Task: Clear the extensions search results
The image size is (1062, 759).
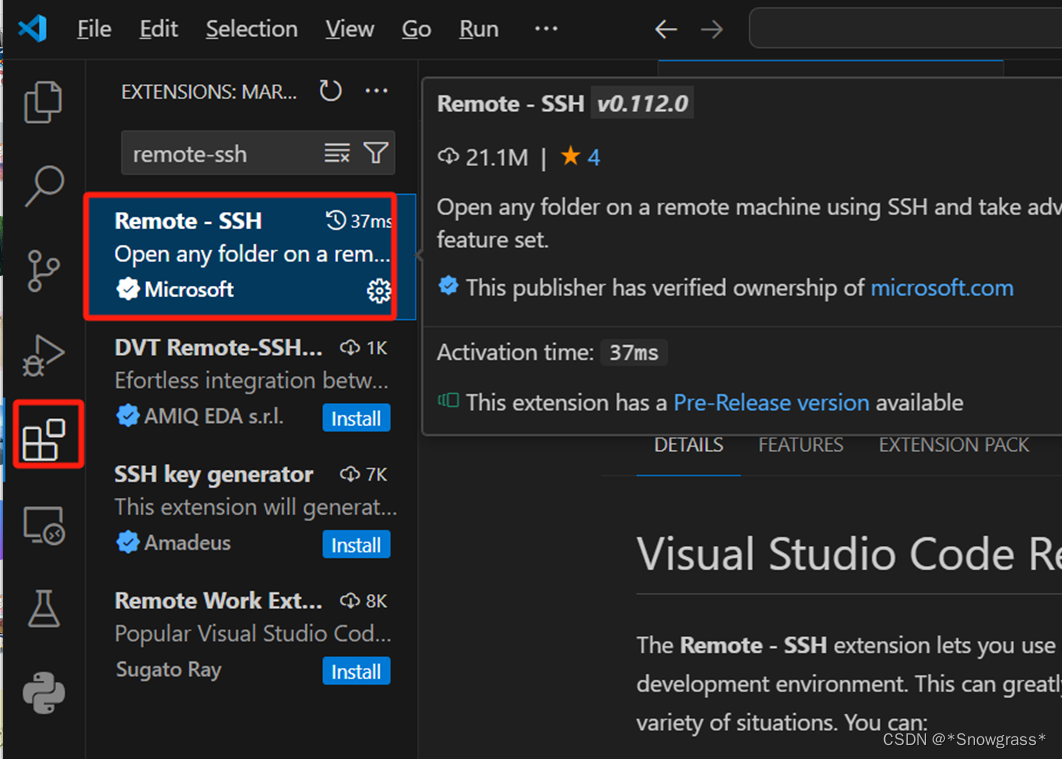Action: pyautogui.click(x=337, y=154)
